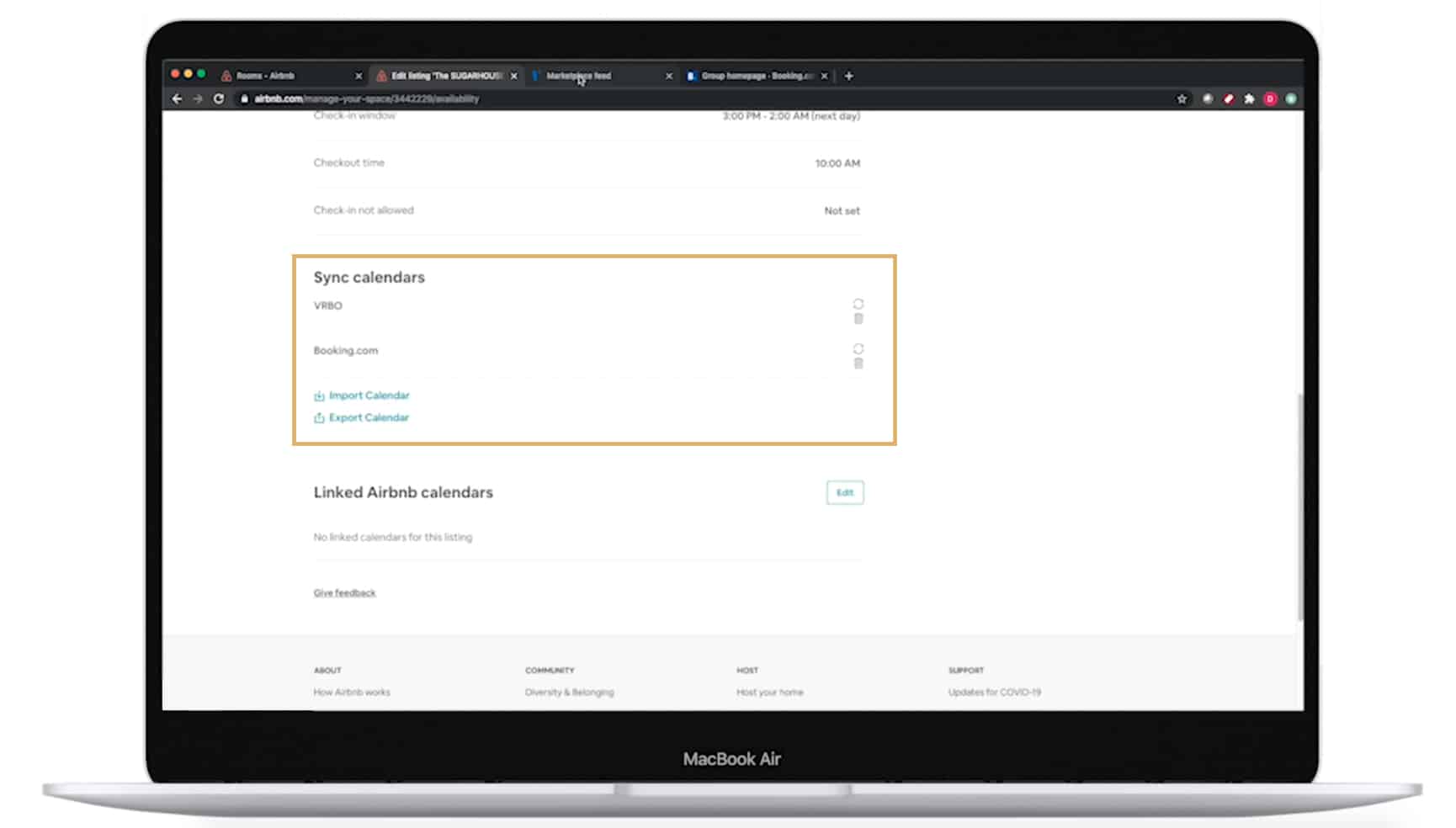Go forward in browser history
1456x828 pixels.
198,98
